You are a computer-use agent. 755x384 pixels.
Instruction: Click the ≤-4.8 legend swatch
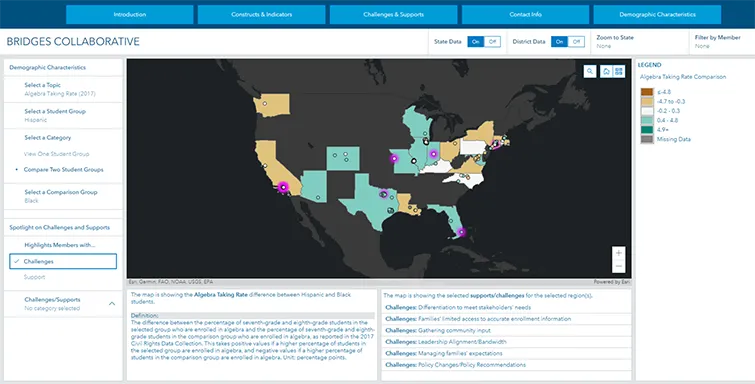coord(647,92)
